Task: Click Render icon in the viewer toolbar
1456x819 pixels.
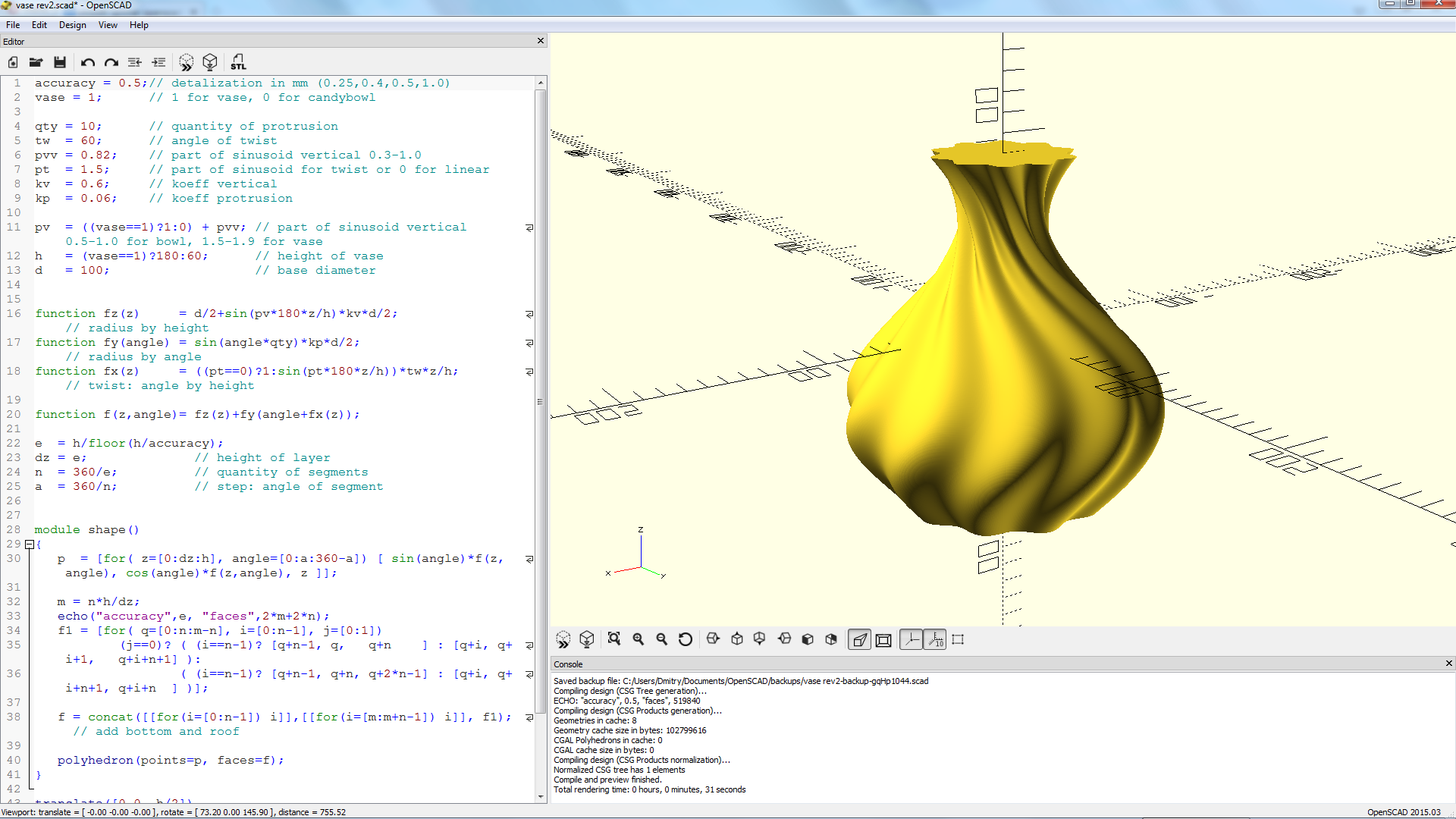Action: (x=587, y=639)
